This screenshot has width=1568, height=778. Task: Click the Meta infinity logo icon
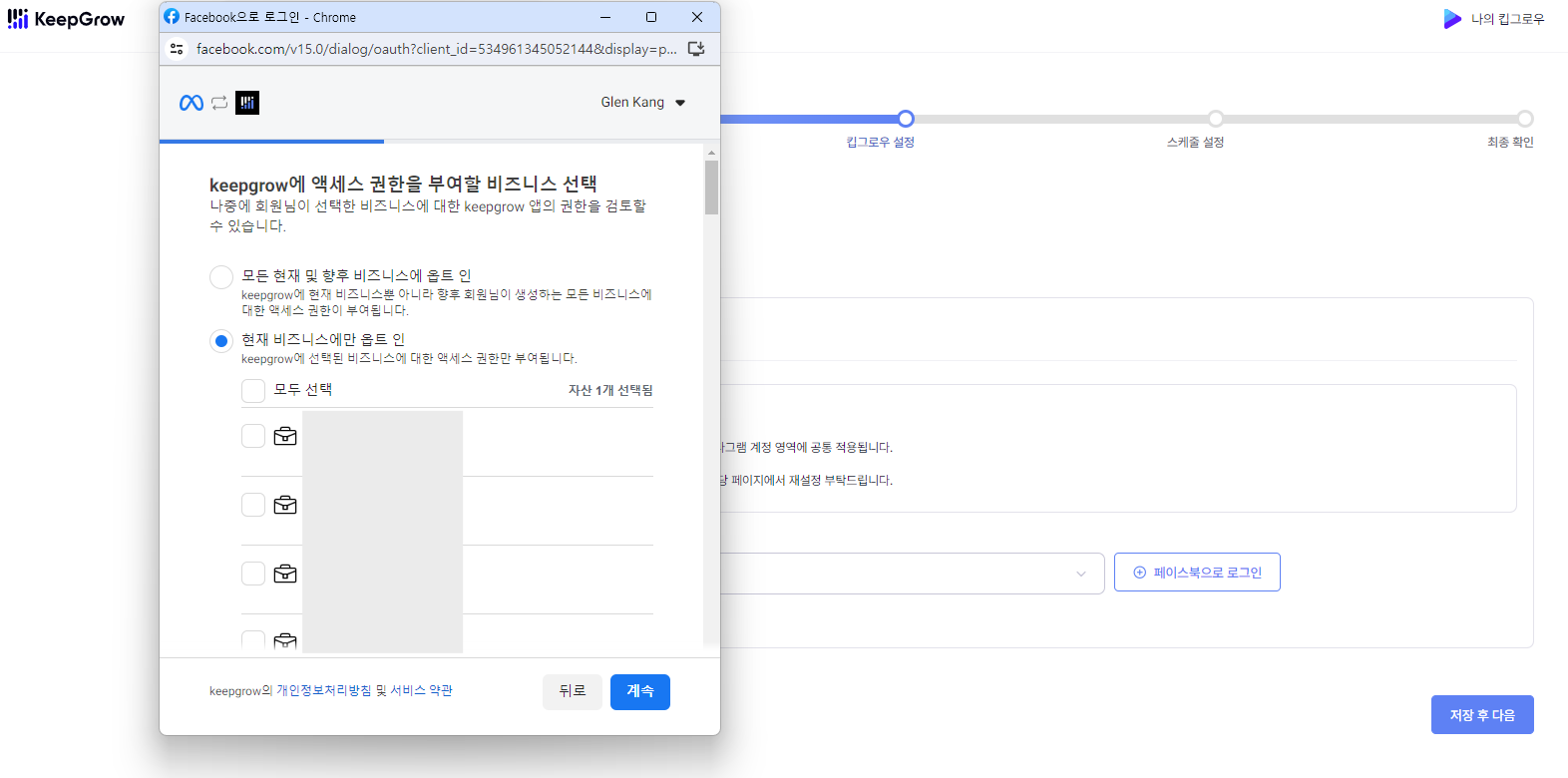tap(191, 103)
